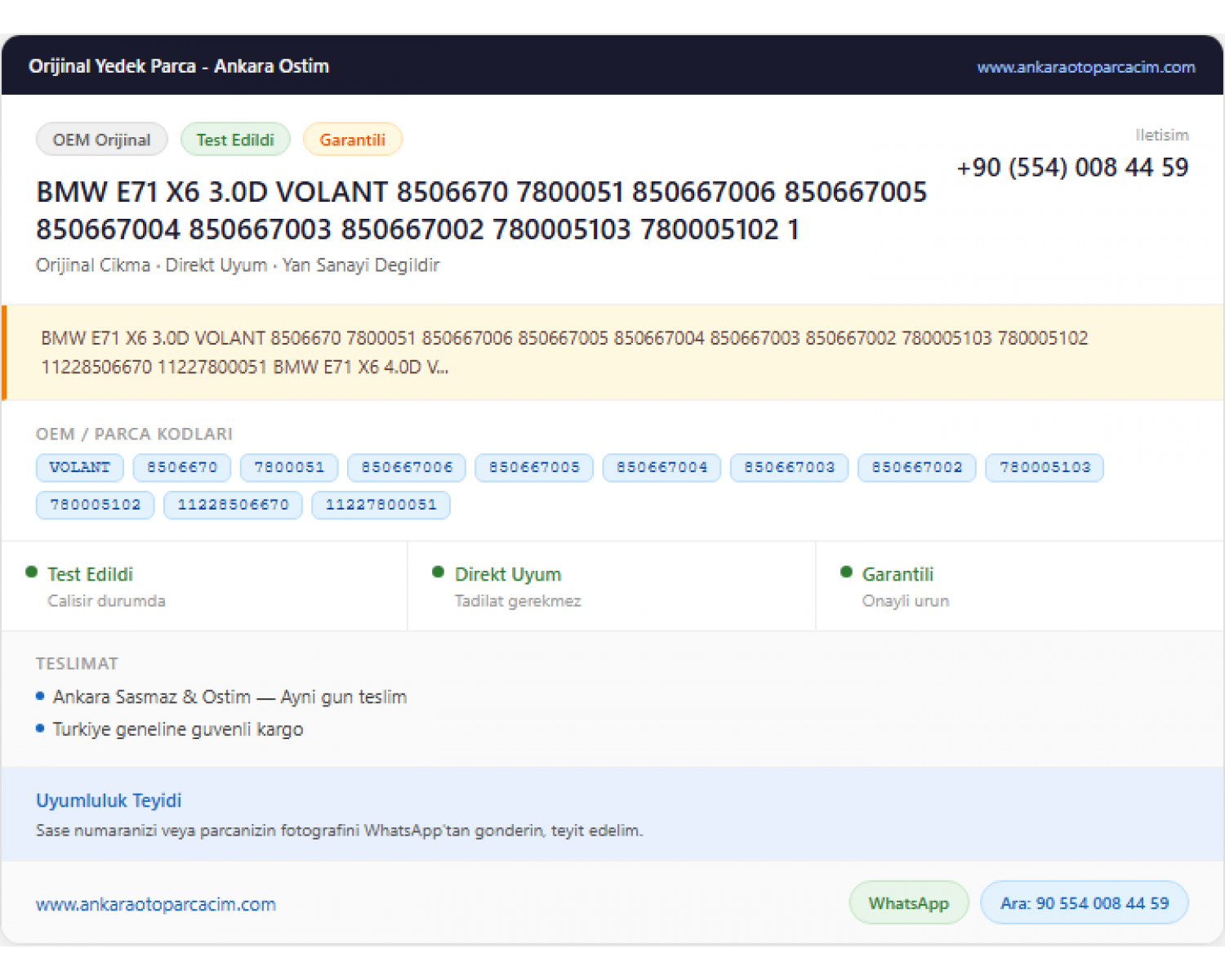
Task: Click the OEM Orijinal badge
Action: click(x=101, y=140)
